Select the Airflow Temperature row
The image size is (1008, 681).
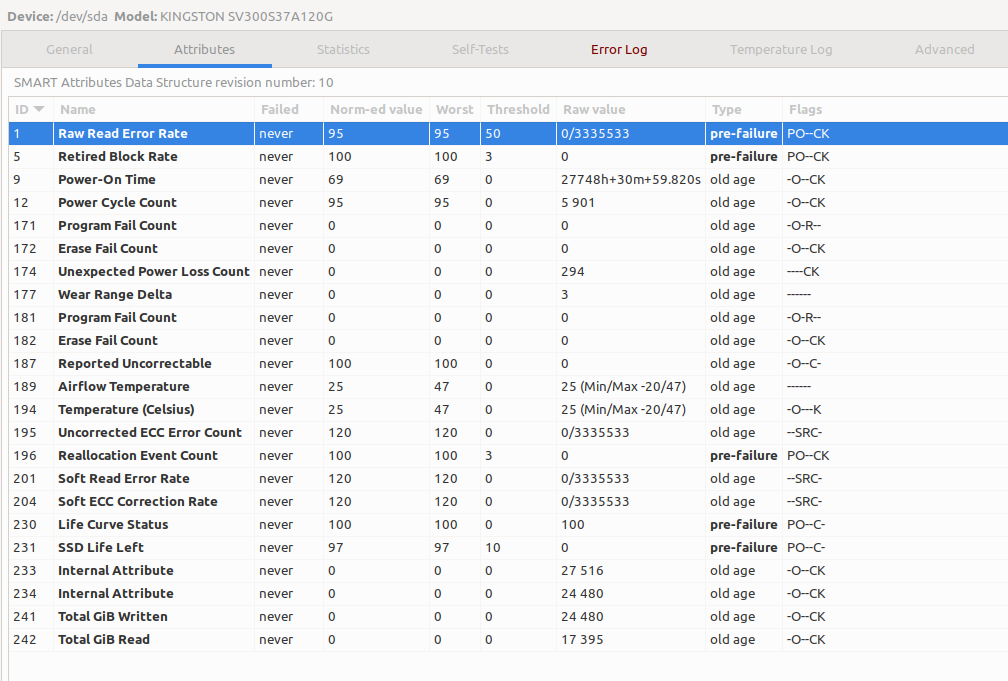pos(508,386)
